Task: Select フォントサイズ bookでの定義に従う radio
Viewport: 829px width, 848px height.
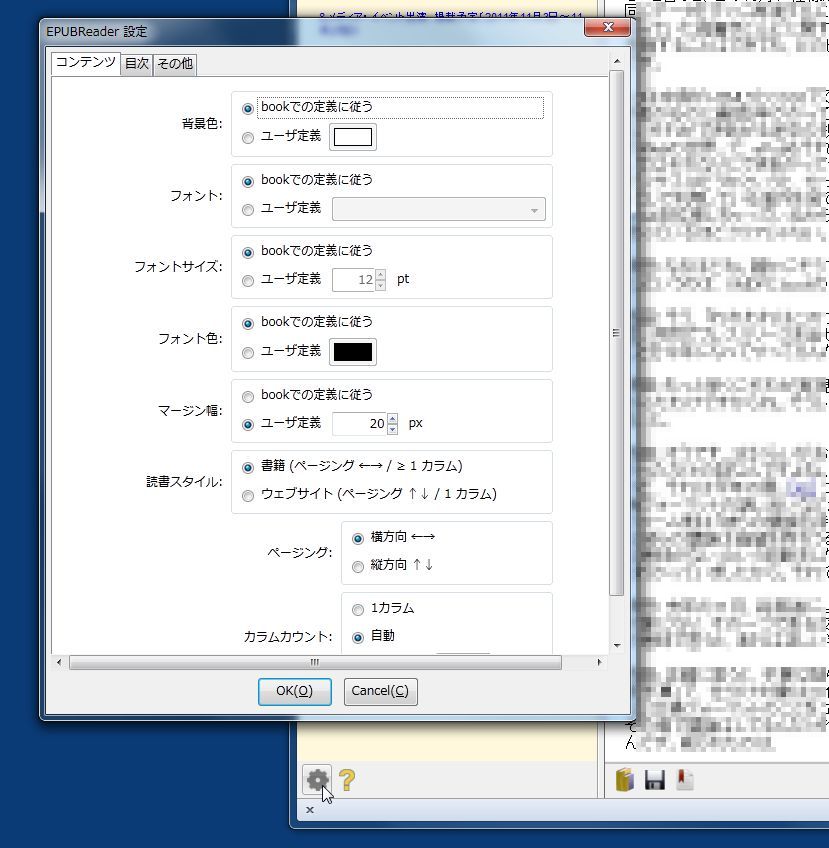Action: 248,252
